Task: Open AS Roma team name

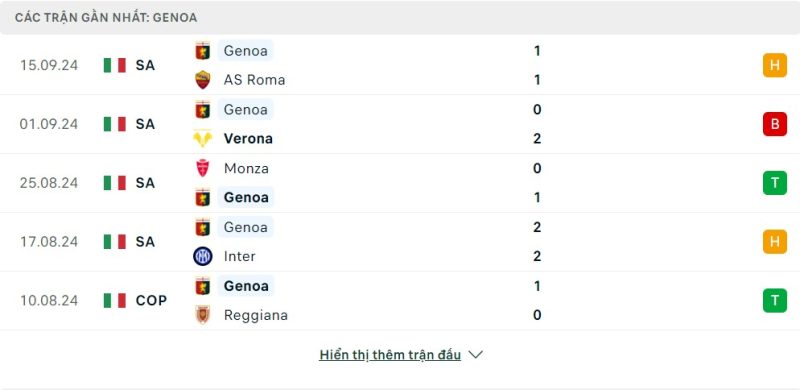Action: (254, 80)
